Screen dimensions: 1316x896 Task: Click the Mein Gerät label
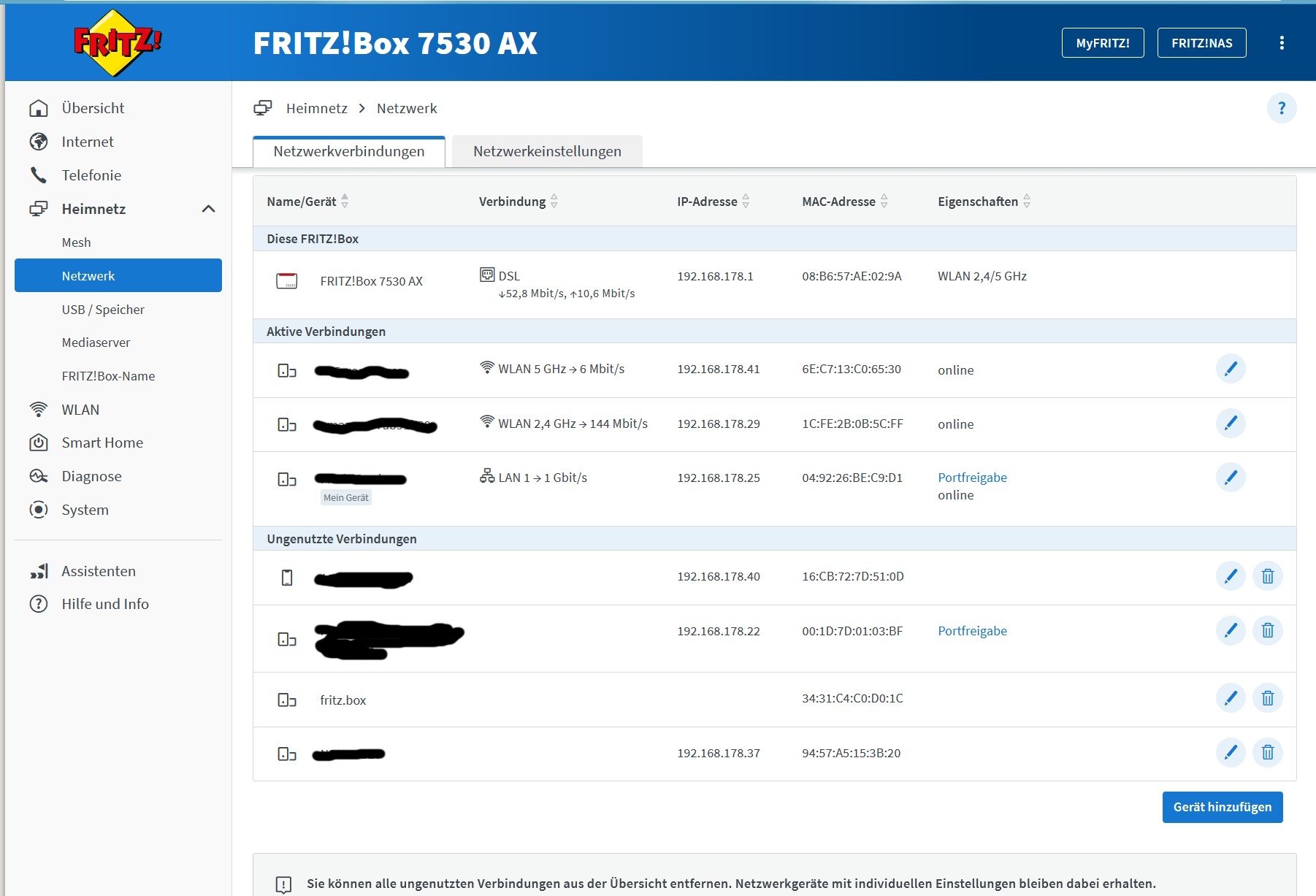[x=346, y=497]
